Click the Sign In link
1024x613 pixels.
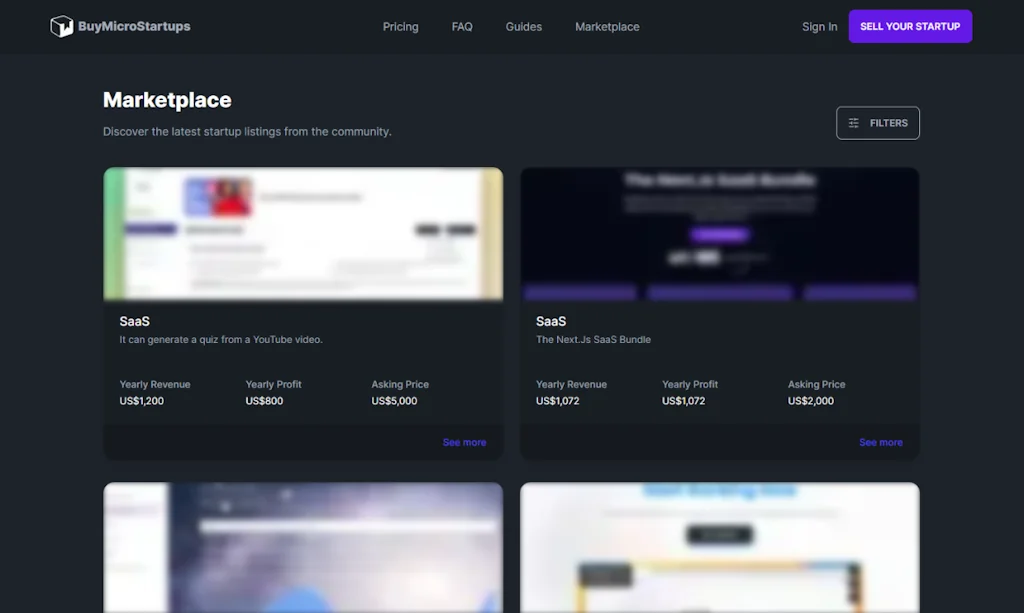click(x=819, y=26)
